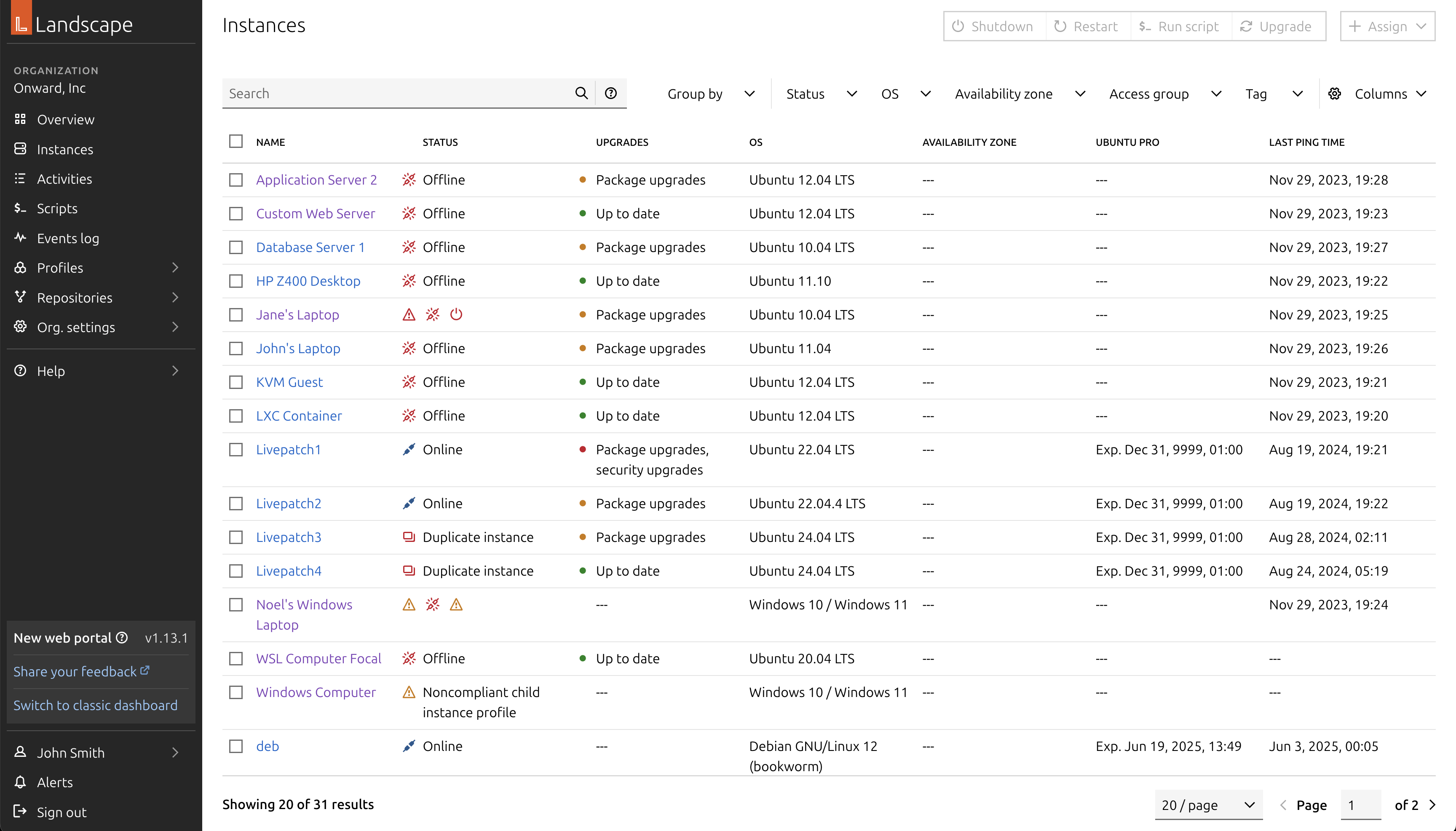Click the Run script button
Viewport: 1456px width, 831px height.
click(x=1180, y=26)
